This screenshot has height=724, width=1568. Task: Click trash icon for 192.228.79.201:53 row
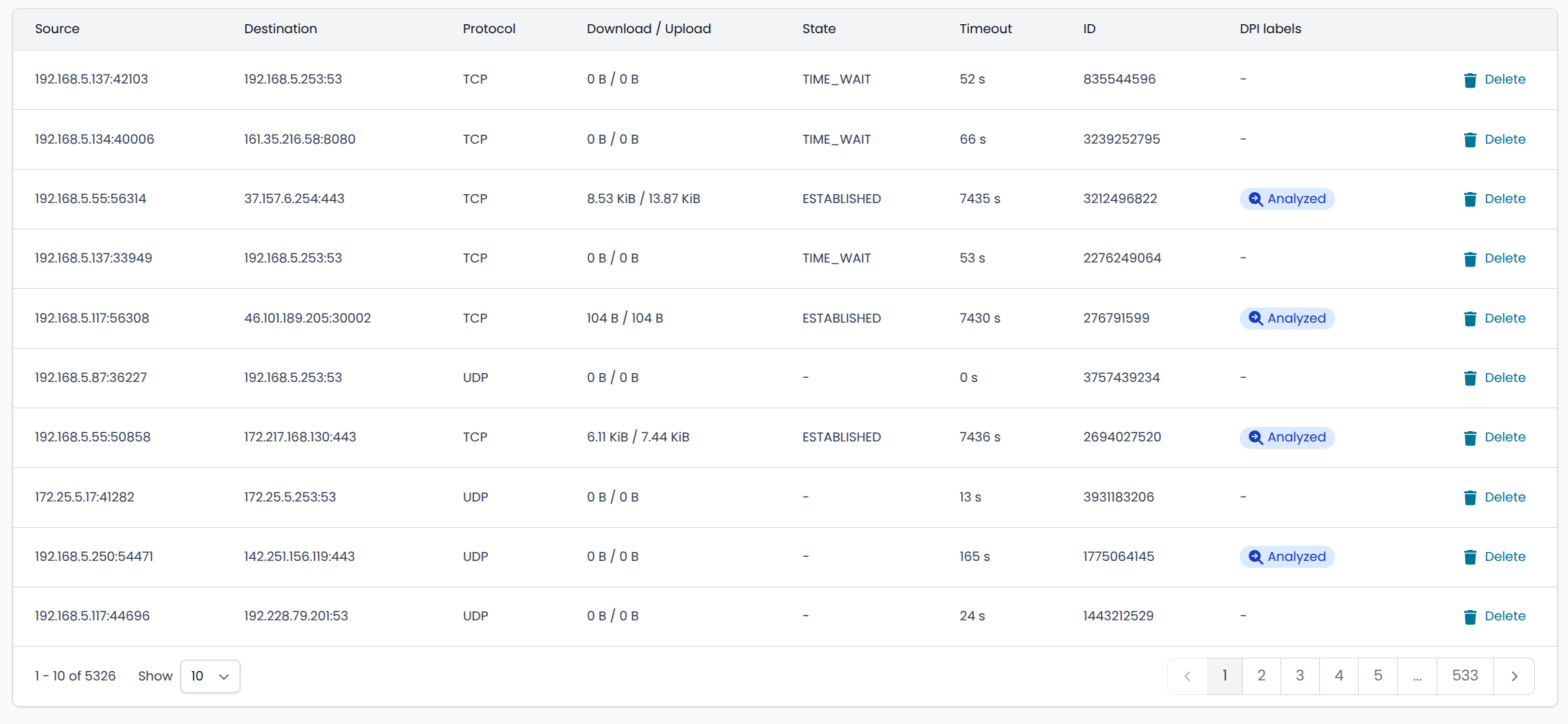(x=1470, y=617)
